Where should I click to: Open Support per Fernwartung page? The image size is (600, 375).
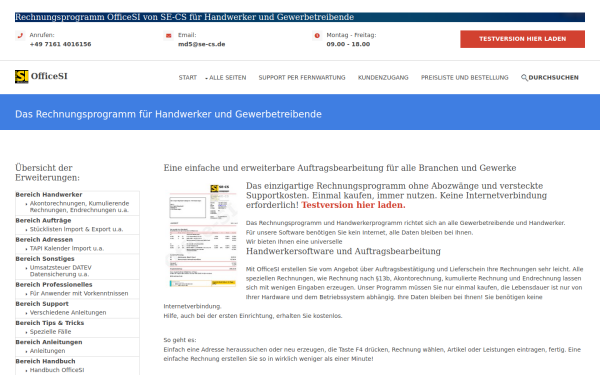click(x=302, y=78)
